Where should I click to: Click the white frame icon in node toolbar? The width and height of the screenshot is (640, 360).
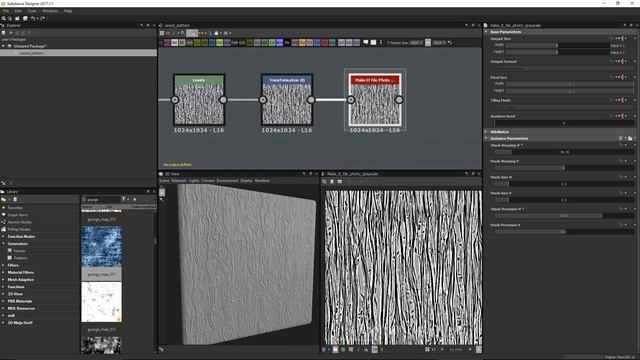373,42
